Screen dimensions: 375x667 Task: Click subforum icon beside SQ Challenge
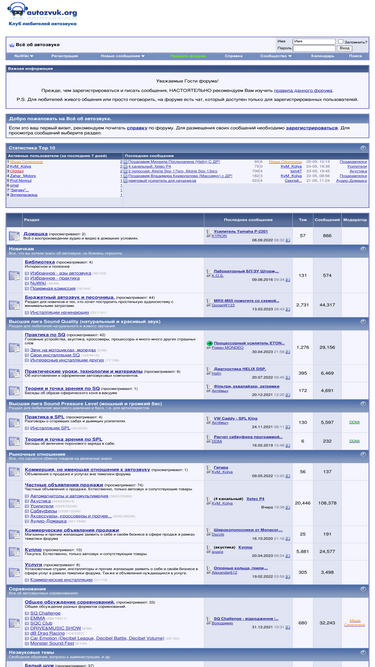(27, 613)
